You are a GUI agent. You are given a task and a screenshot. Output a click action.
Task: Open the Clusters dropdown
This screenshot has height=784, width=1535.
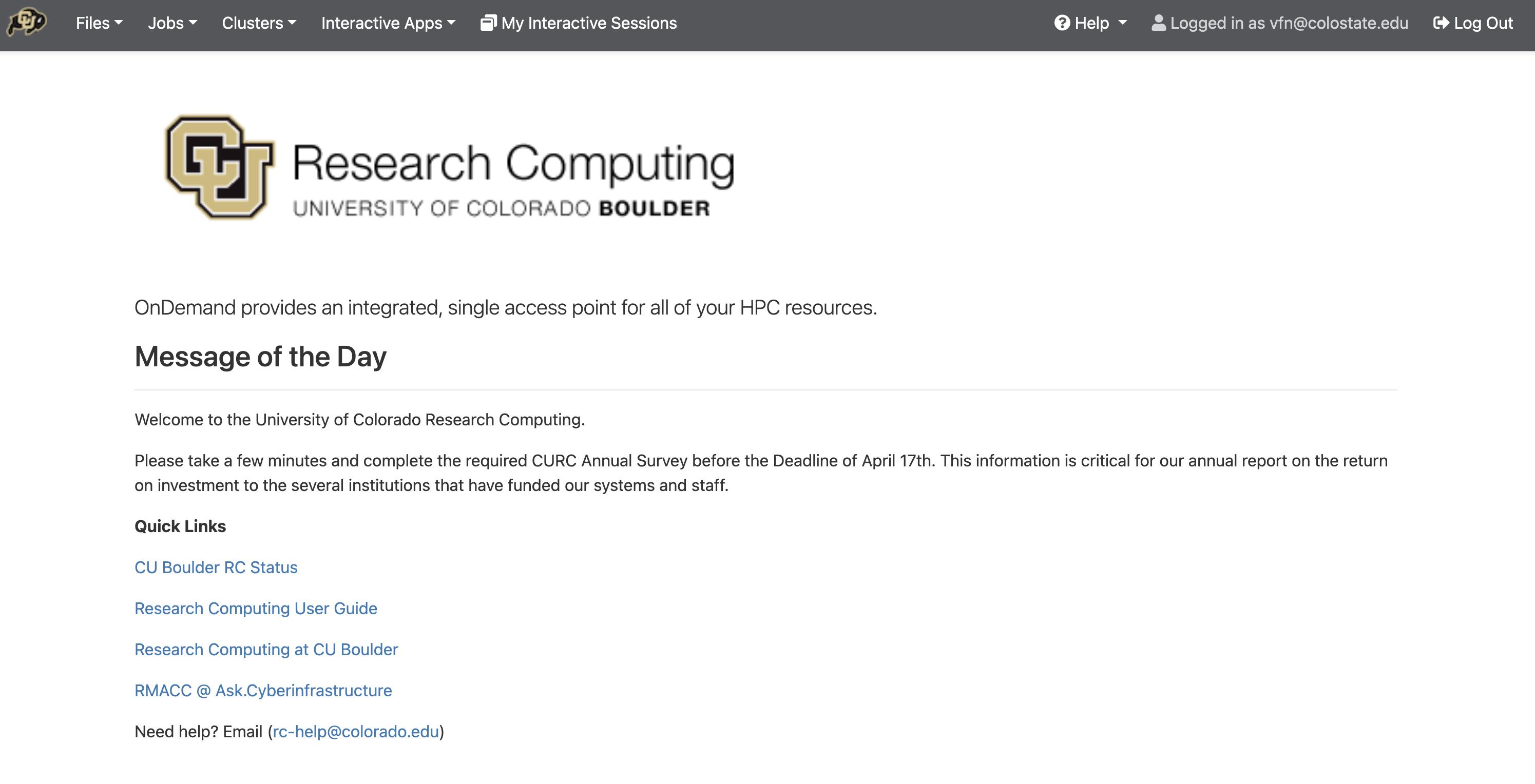(x=259, y=23)
